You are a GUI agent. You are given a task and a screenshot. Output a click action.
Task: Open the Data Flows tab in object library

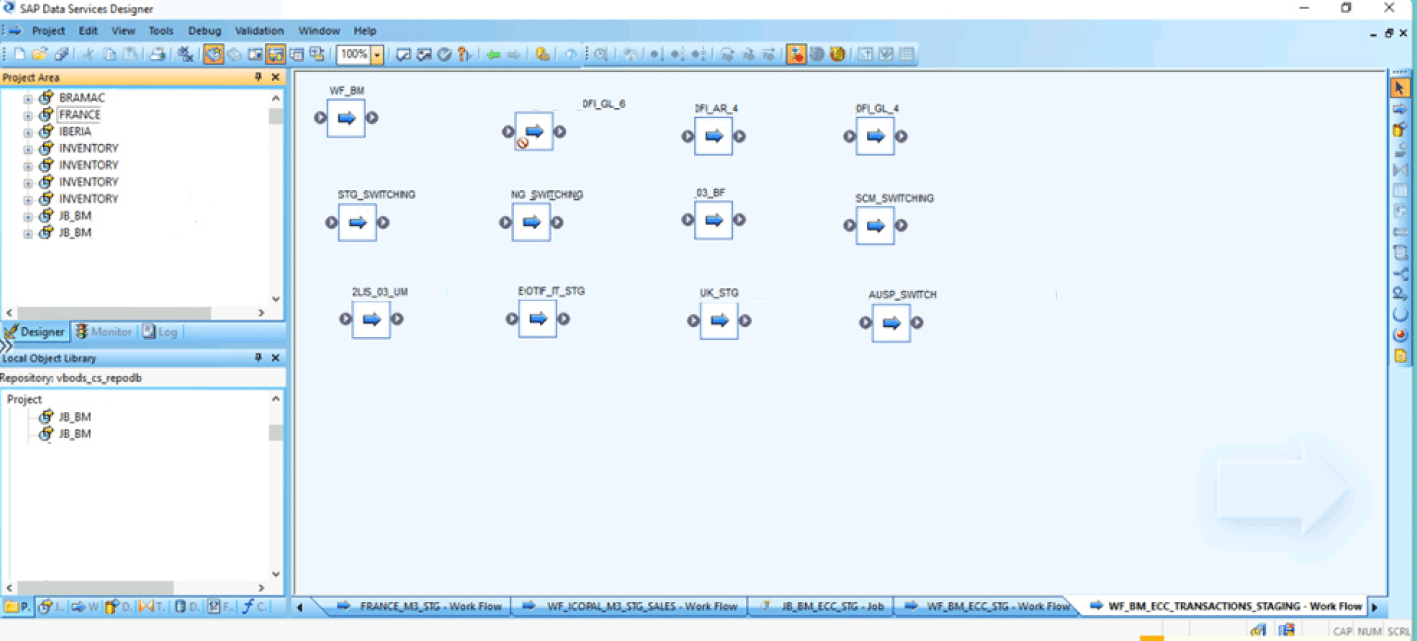pos(118,606)
